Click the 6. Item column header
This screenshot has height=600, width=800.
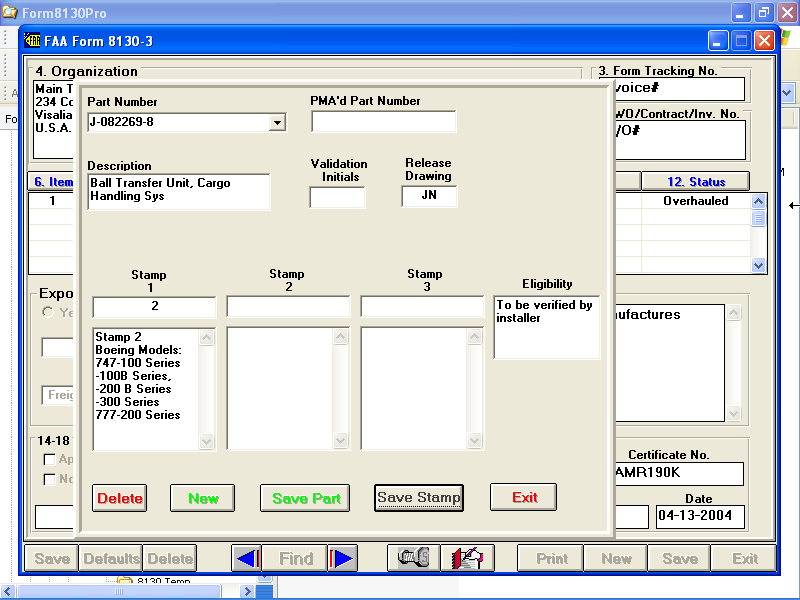(52, 182)
